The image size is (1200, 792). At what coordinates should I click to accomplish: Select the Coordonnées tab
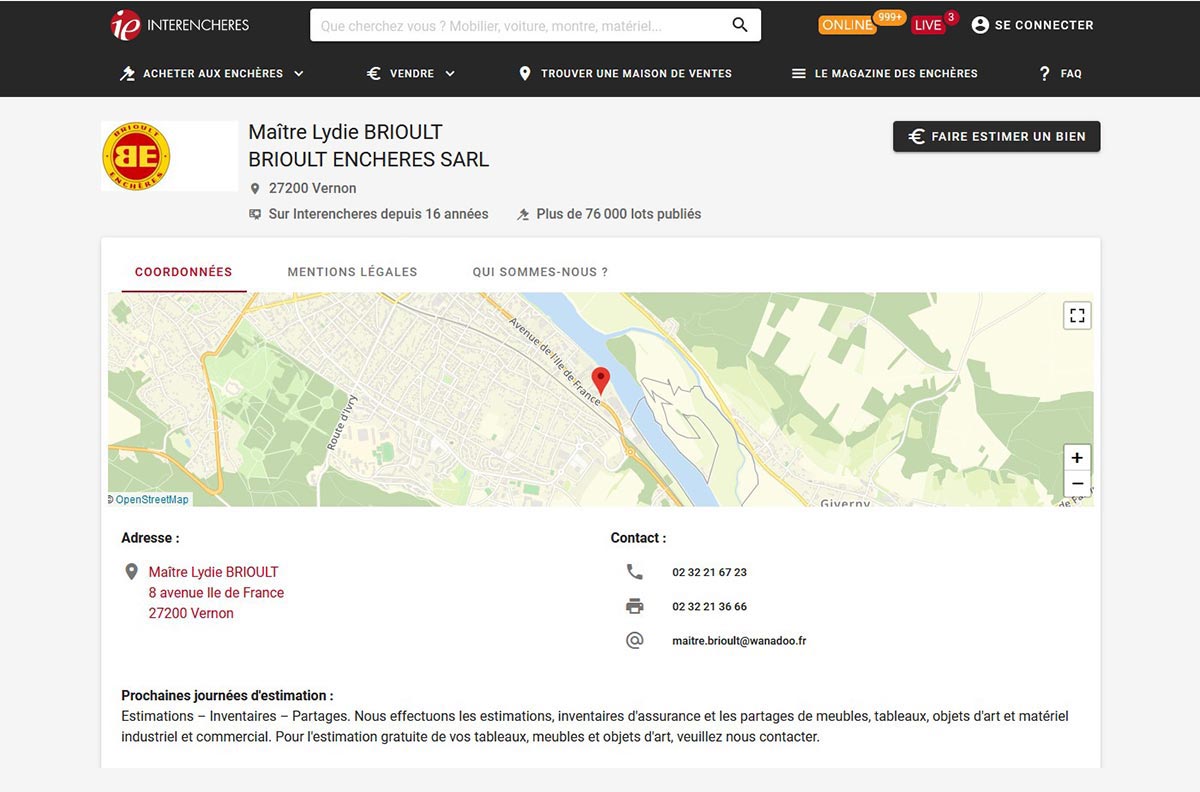[184, 272]
